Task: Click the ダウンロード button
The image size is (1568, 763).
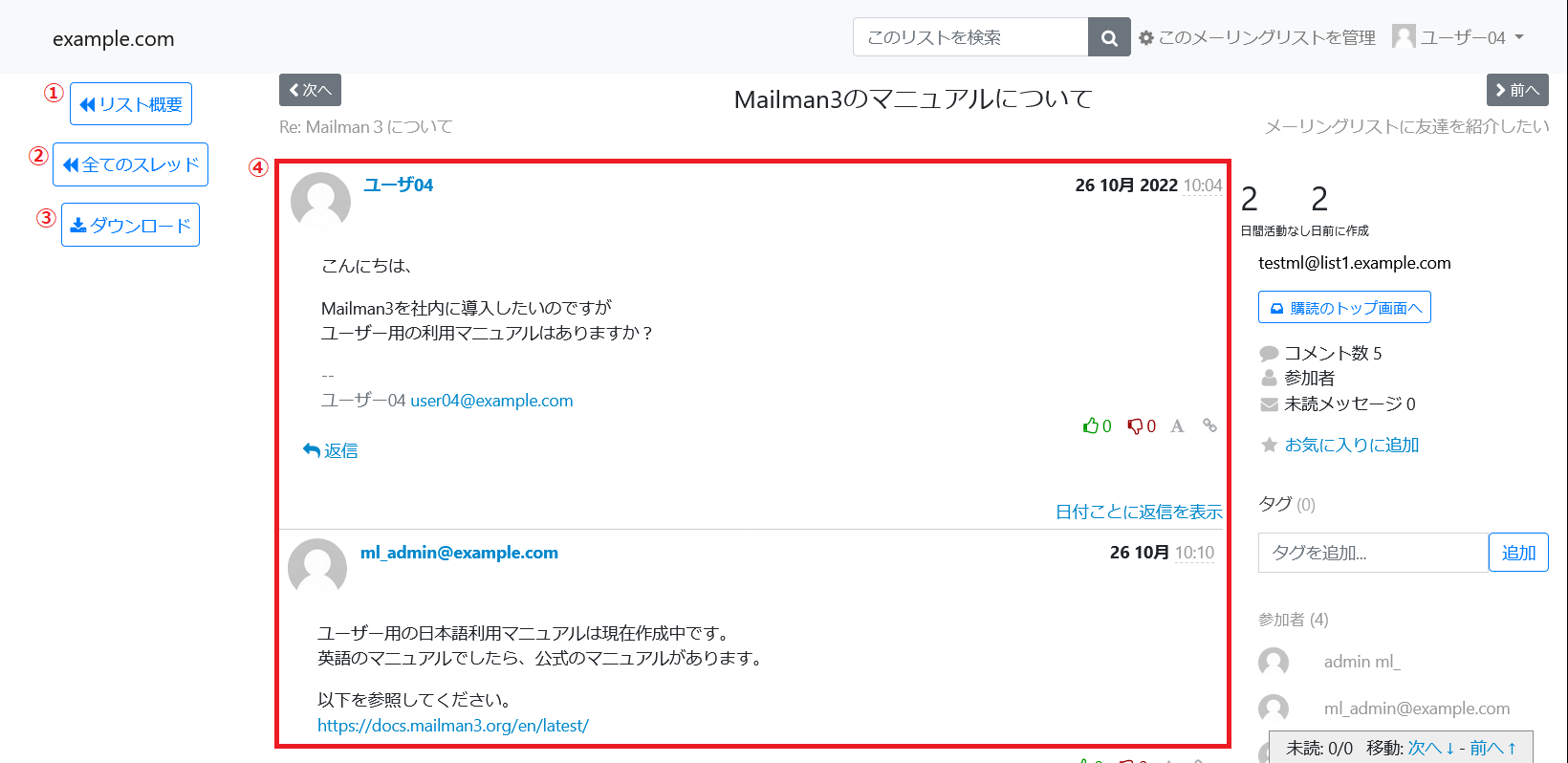Action: point(130,225)
